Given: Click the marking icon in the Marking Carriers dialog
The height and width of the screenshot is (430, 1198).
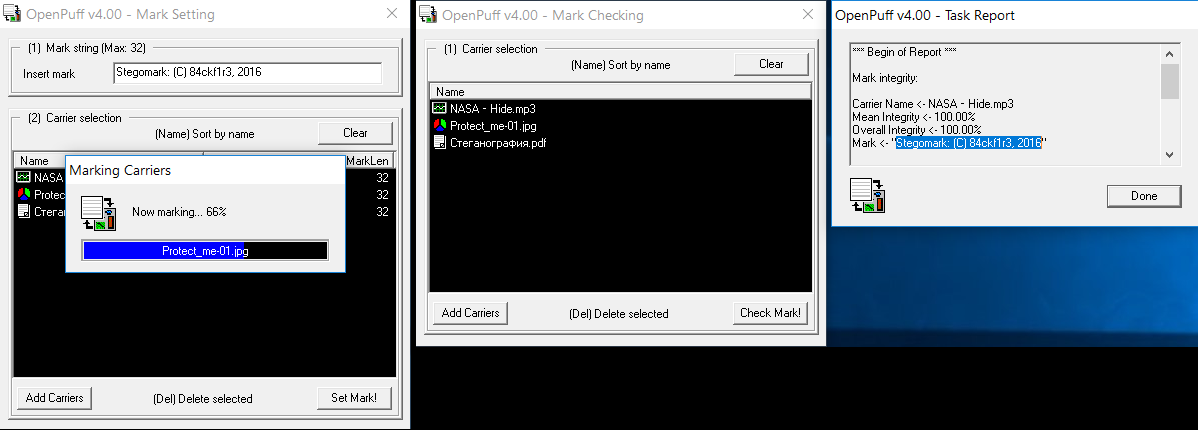Looking at the screenshot, I should coord(98,213).
